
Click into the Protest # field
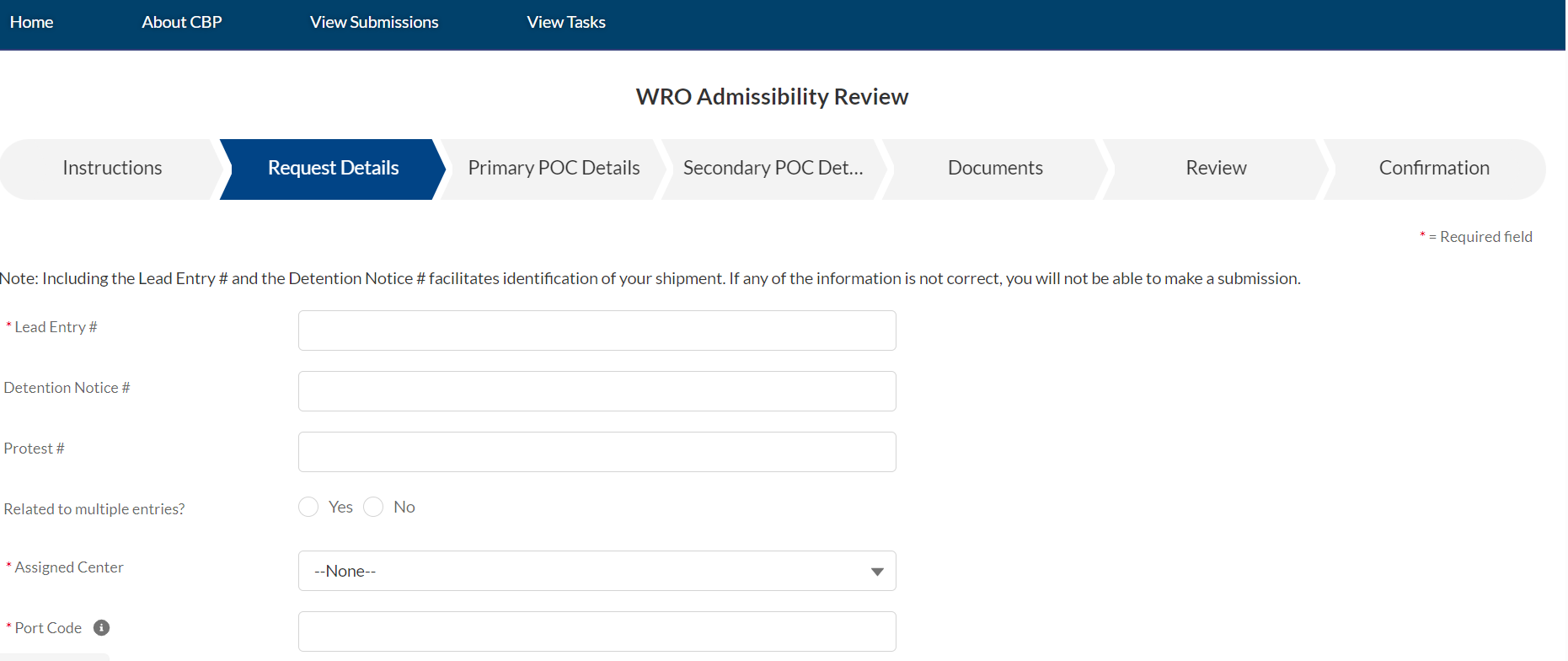[x=597, y=452]
